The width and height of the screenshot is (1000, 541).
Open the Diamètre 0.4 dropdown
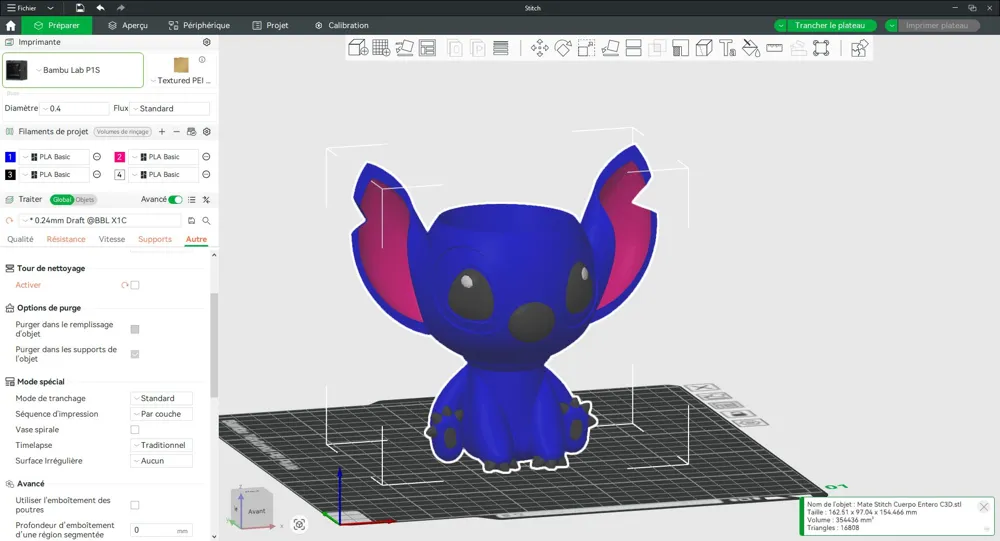point(74,108)
